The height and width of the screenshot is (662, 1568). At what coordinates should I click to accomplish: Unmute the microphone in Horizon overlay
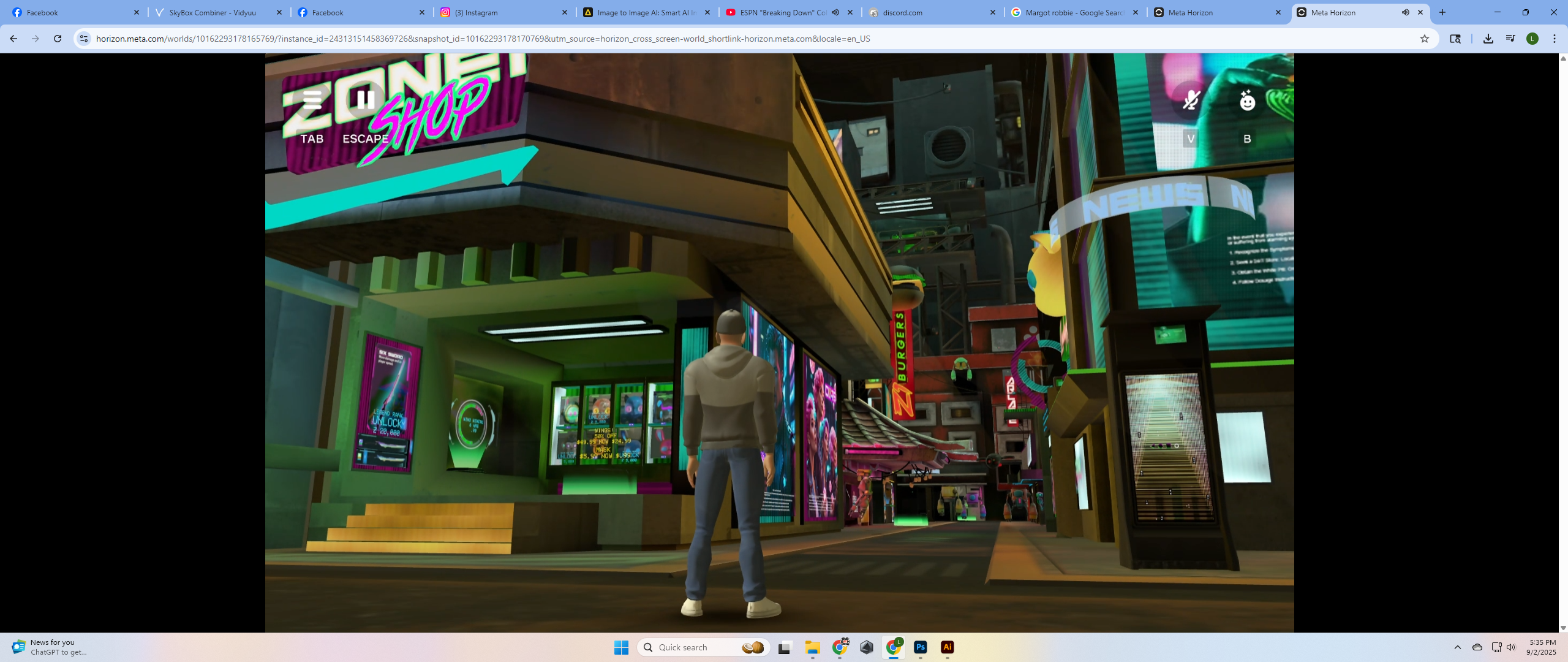(x=1191, y=100)
